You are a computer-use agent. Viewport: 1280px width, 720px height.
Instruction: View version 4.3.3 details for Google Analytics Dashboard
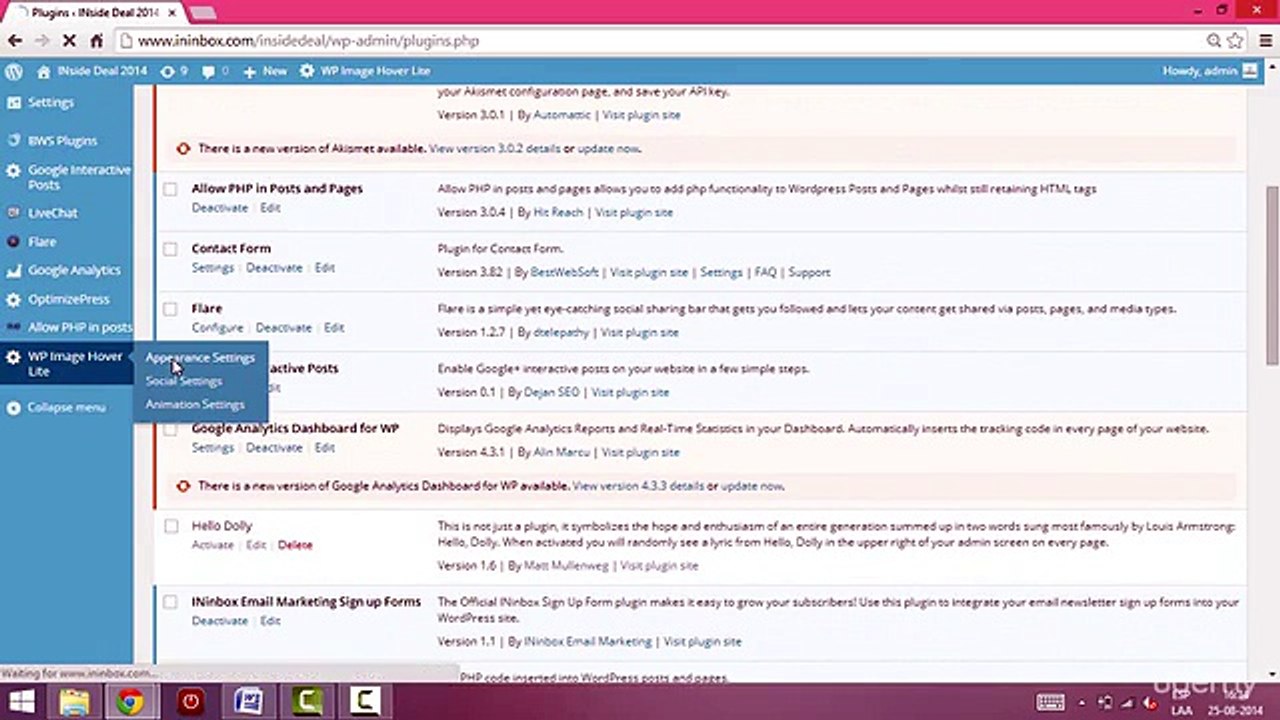(638, 486)
